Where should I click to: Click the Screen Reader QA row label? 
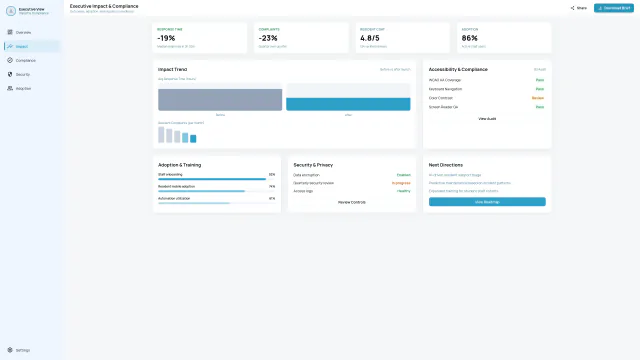click(443, 107)
